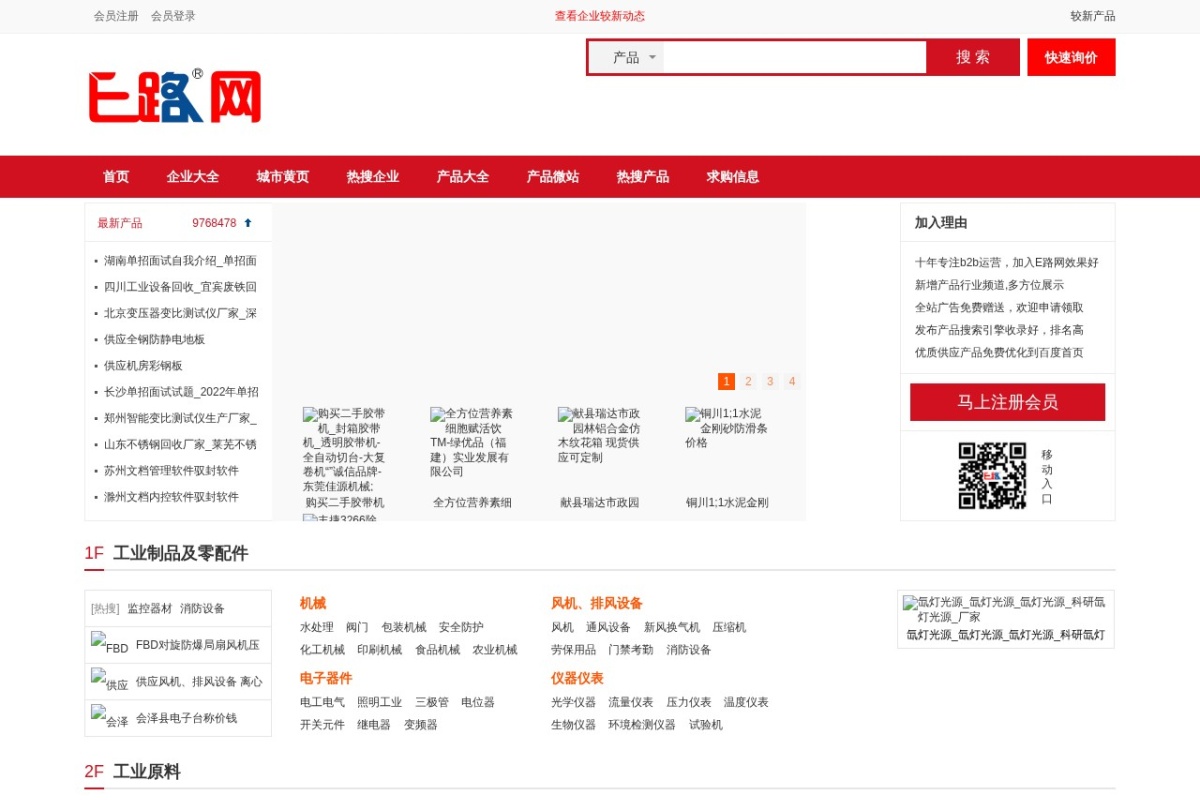
Task: Open 查看企业较新动态 link
Action: click(x=600, y=16)
